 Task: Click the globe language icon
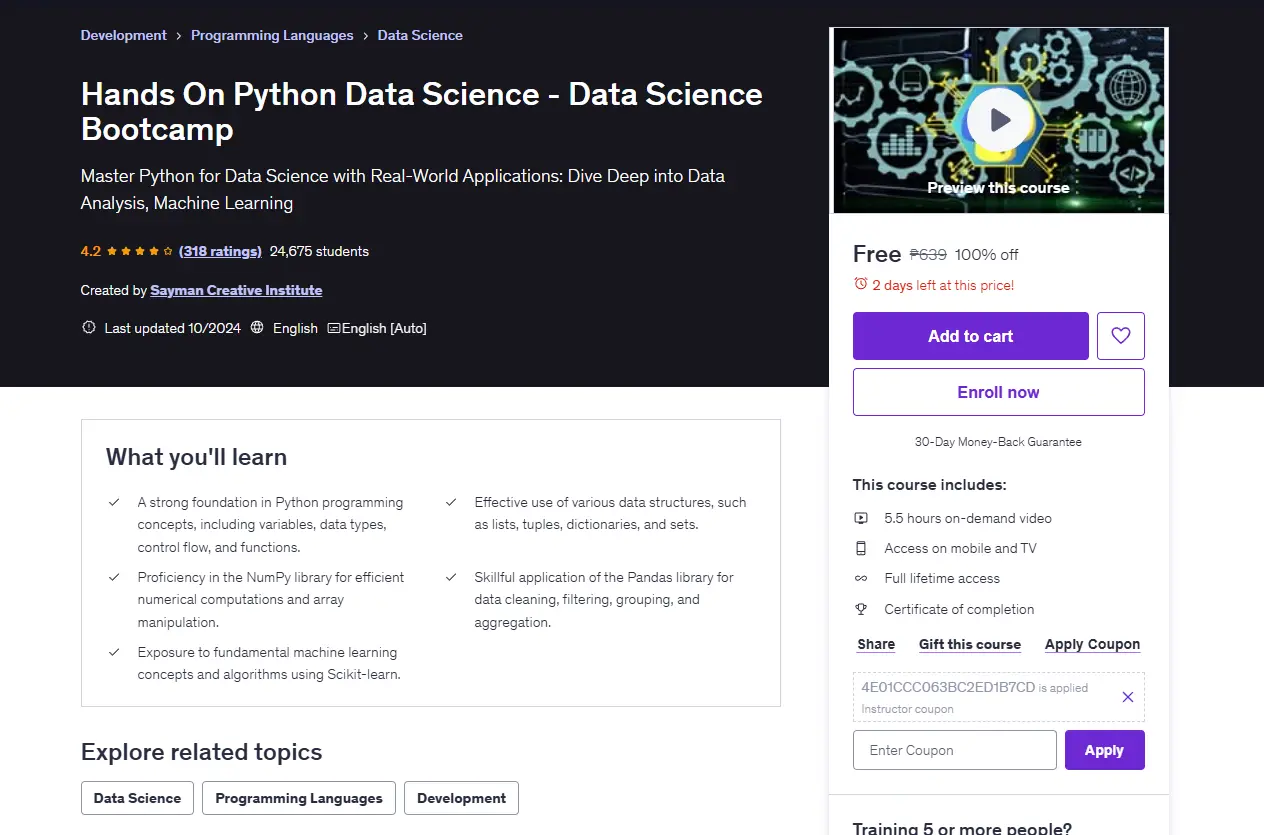coord(257,328)
